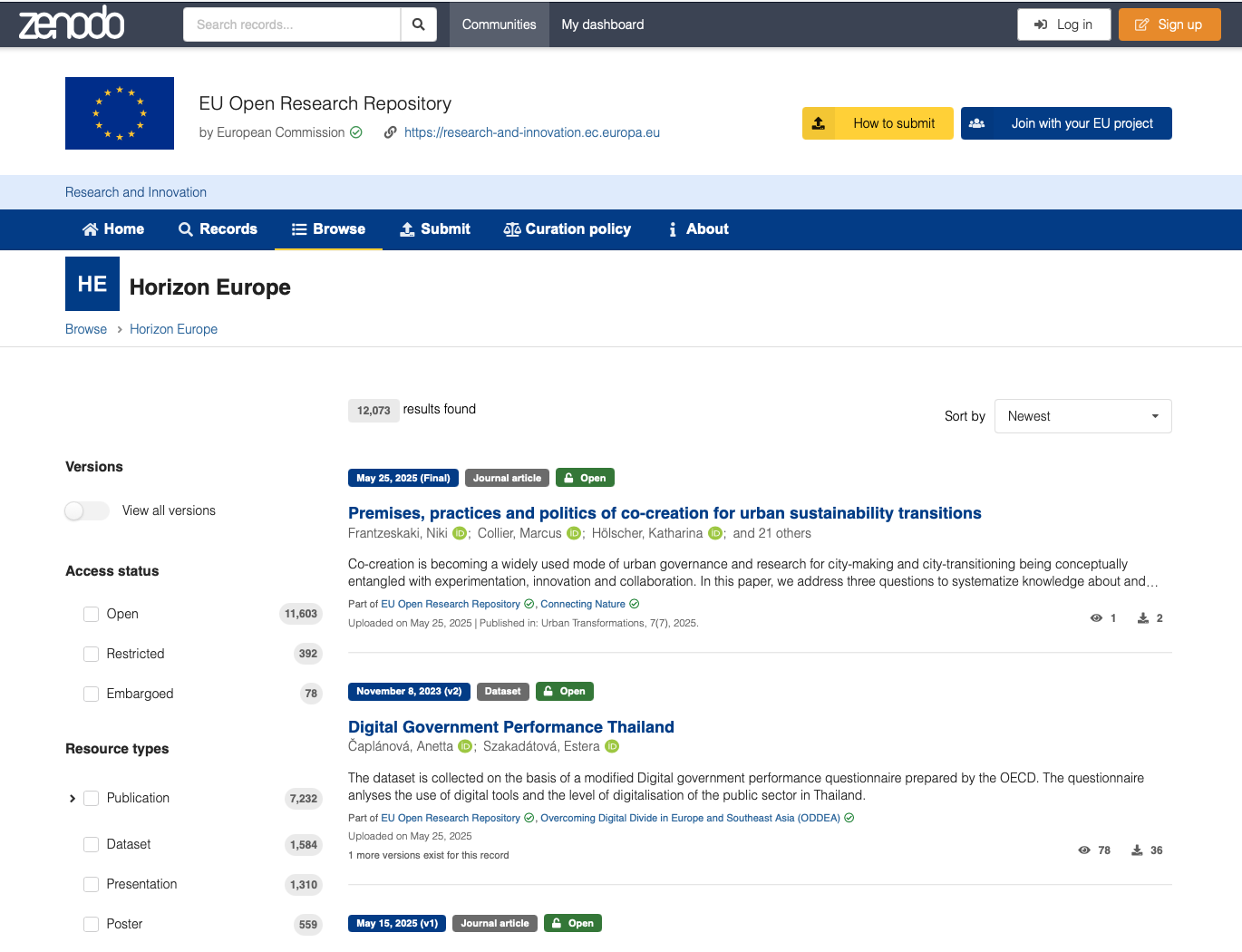Click the 11,603 count beside Open
The image size is (1242, 952).
301,614
